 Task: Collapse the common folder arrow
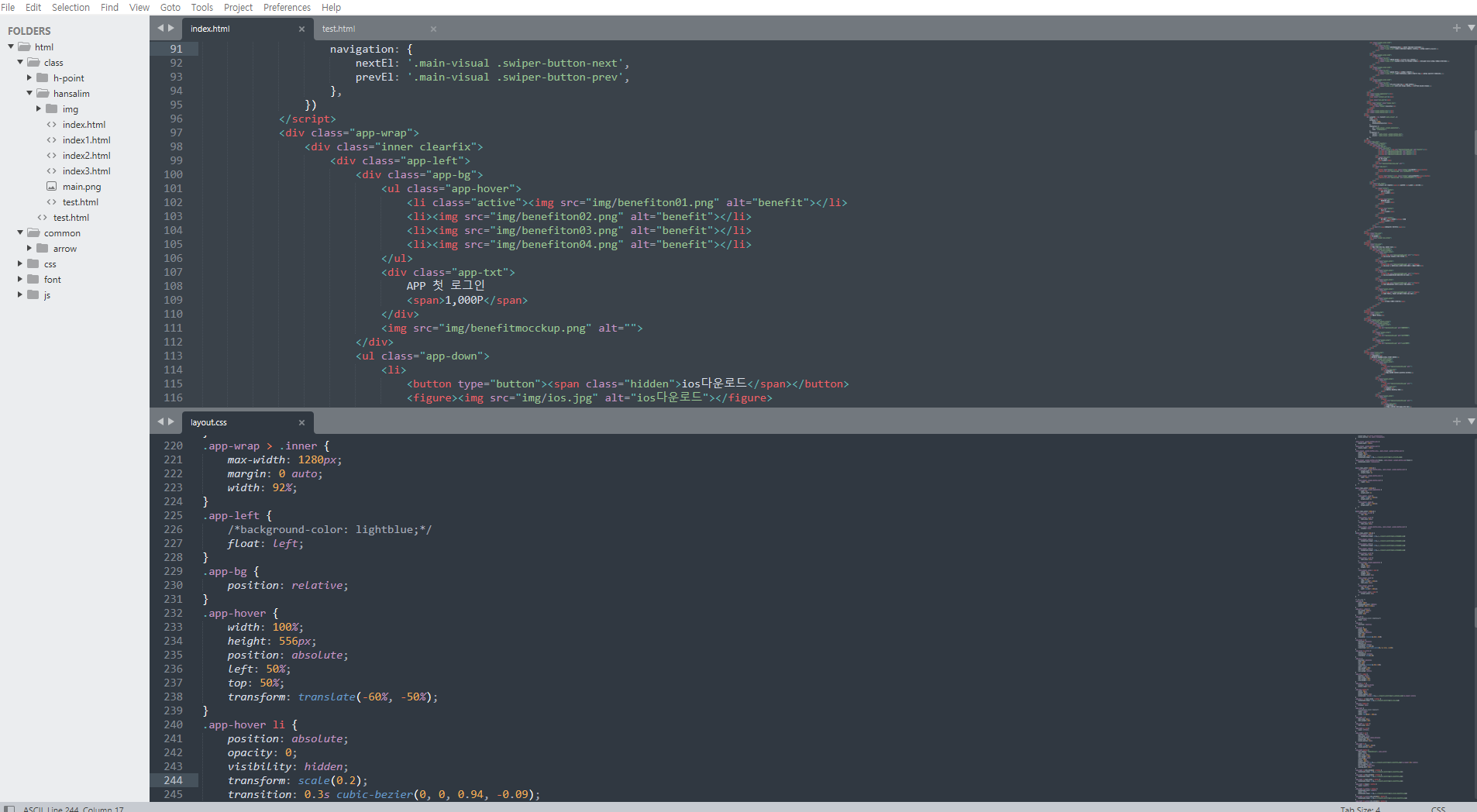click(20, 232)
